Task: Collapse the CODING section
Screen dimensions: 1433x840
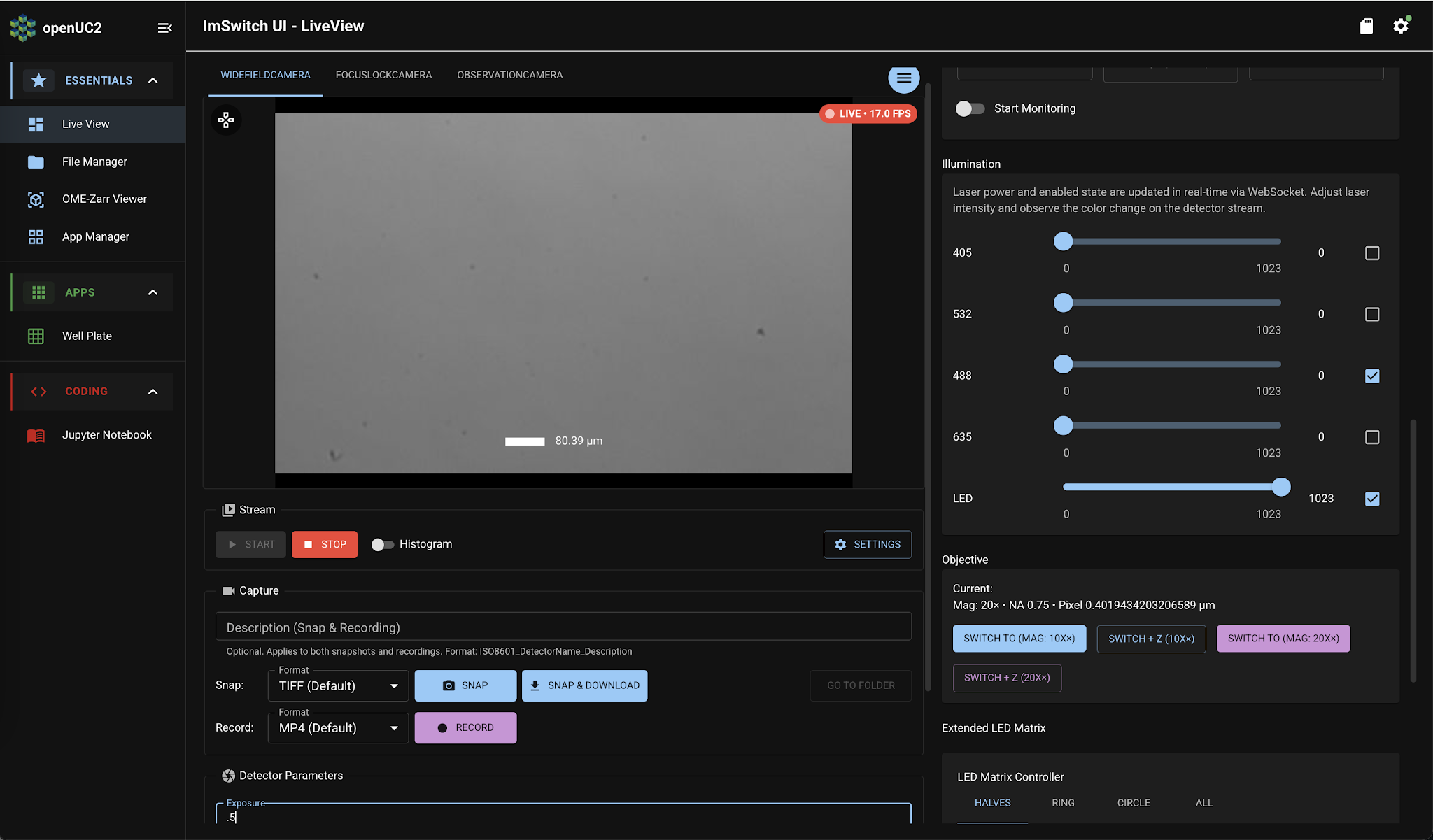Action: tap(153, 392)
